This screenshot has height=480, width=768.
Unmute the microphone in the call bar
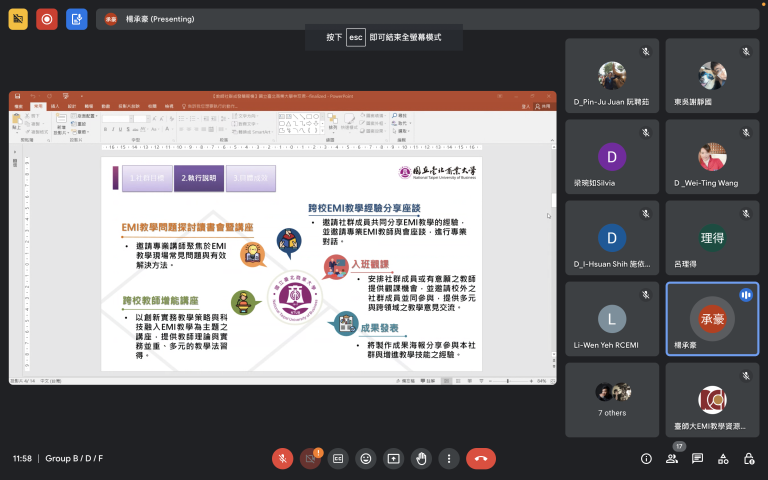(284, 458)
